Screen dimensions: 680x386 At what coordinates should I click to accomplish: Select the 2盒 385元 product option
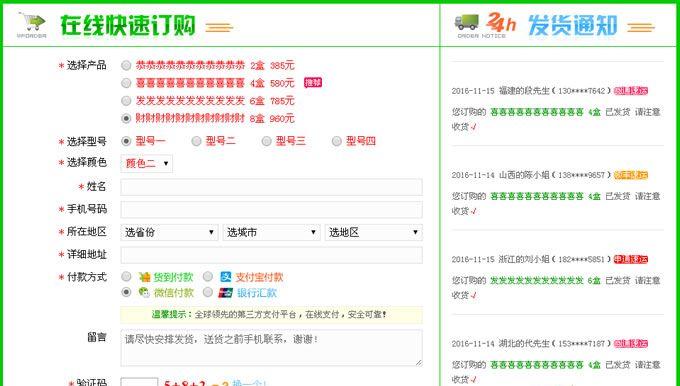coord(126,65)
